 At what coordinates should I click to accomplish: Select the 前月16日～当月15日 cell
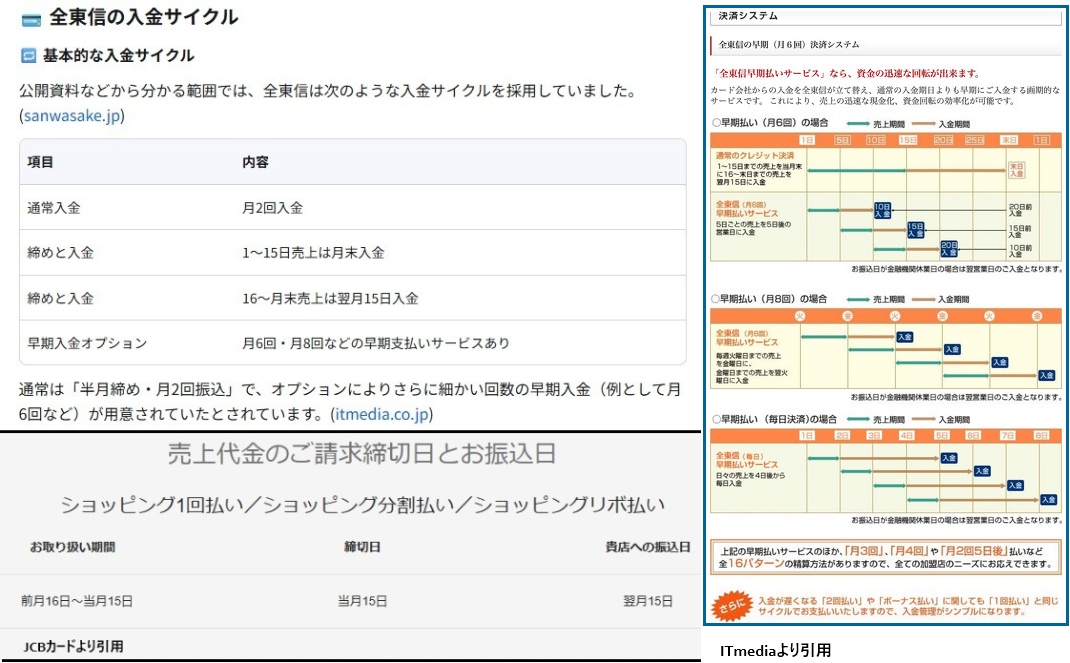coord(76,601)
